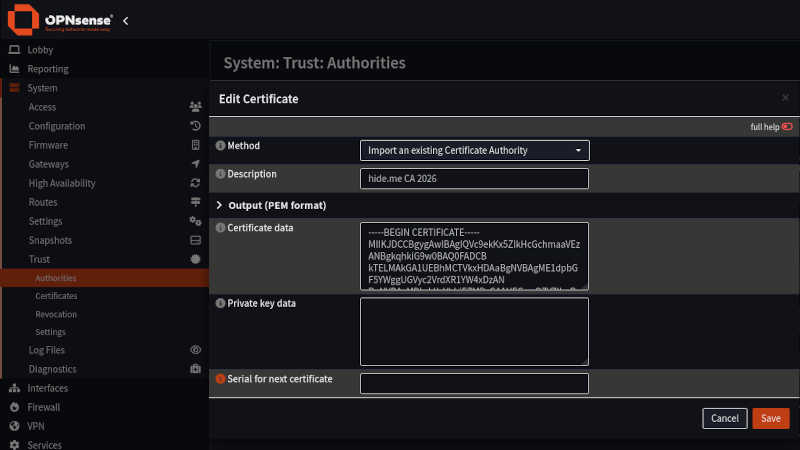Collapse the sidebar with the chevron arrow

click(x=126, y=21)
